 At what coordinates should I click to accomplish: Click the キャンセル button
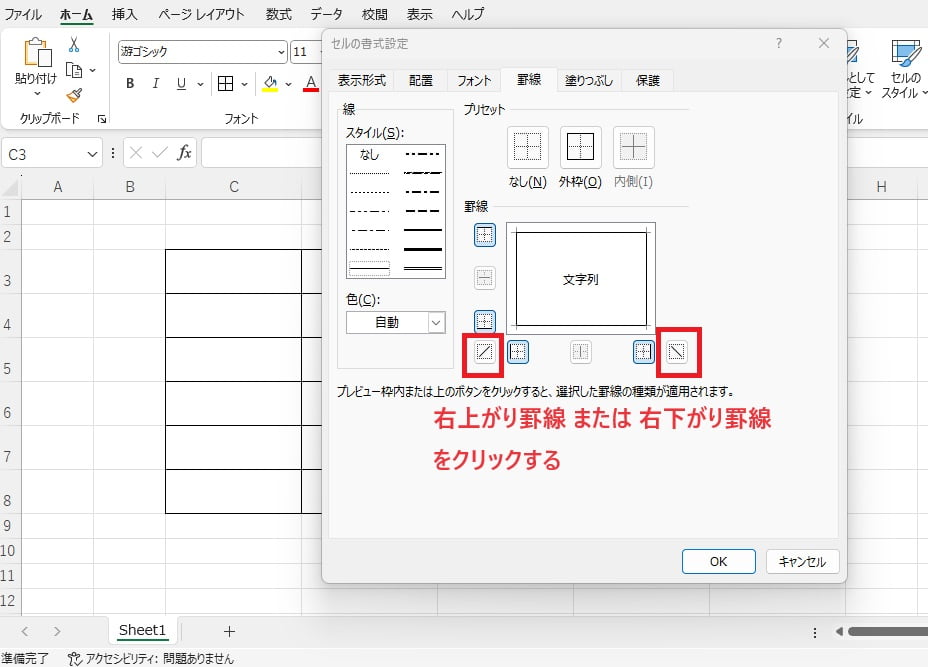tap(802, 561)
